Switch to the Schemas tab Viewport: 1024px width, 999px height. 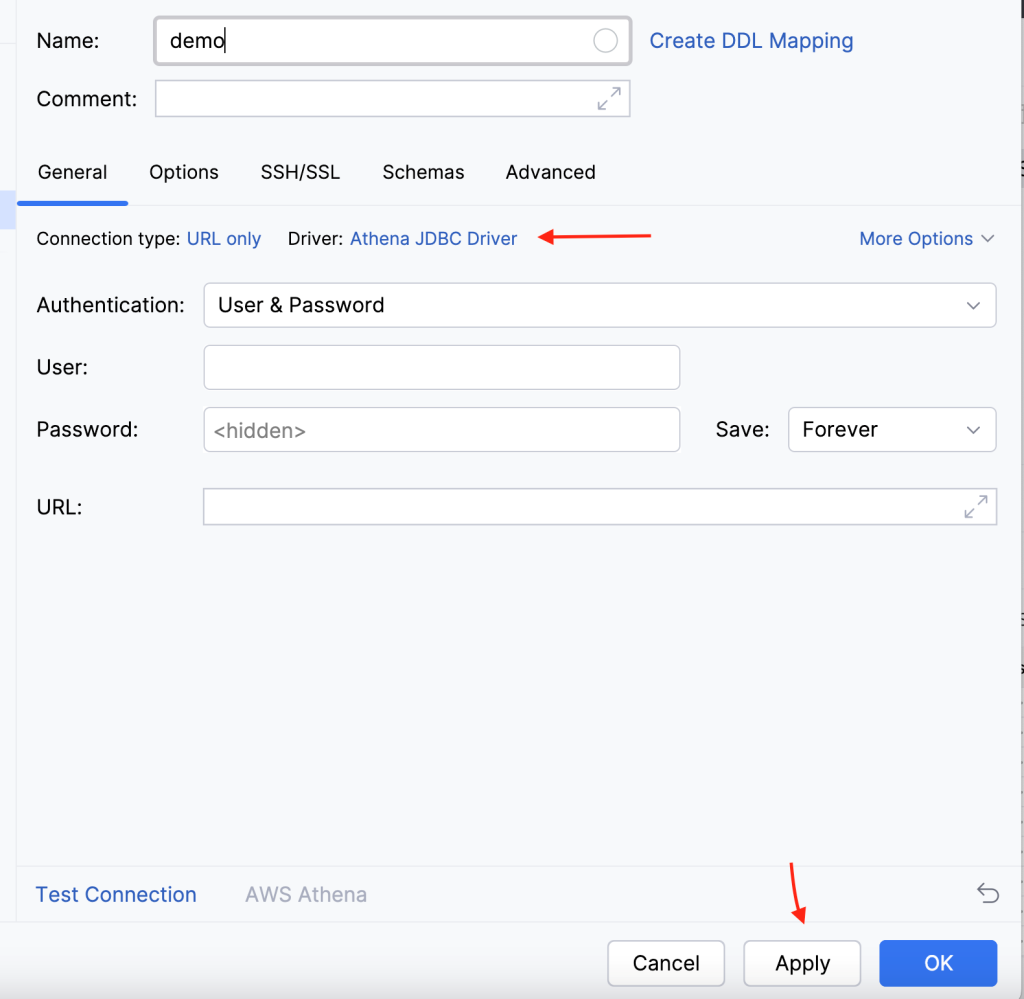coord(423,172)
